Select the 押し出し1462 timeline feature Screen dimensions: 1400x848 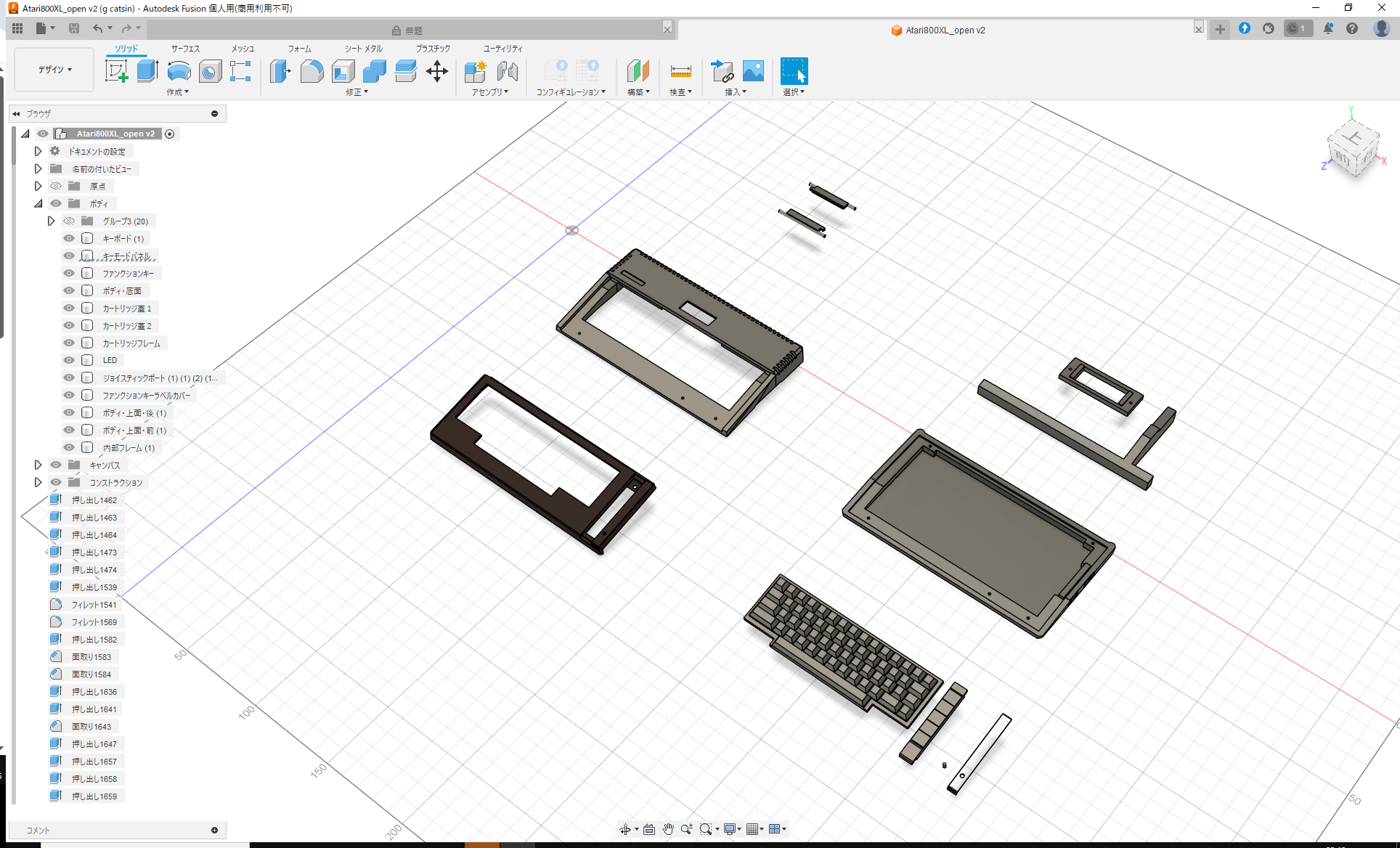tap(94, 500)
